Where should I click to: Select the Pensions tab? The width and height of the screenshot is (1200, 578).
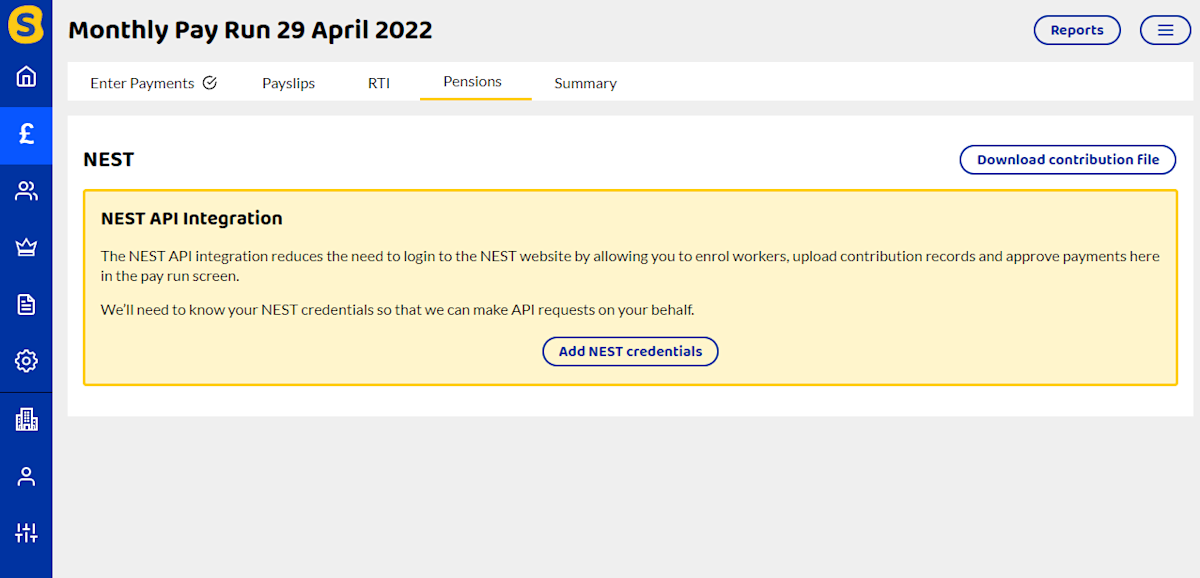473,82
